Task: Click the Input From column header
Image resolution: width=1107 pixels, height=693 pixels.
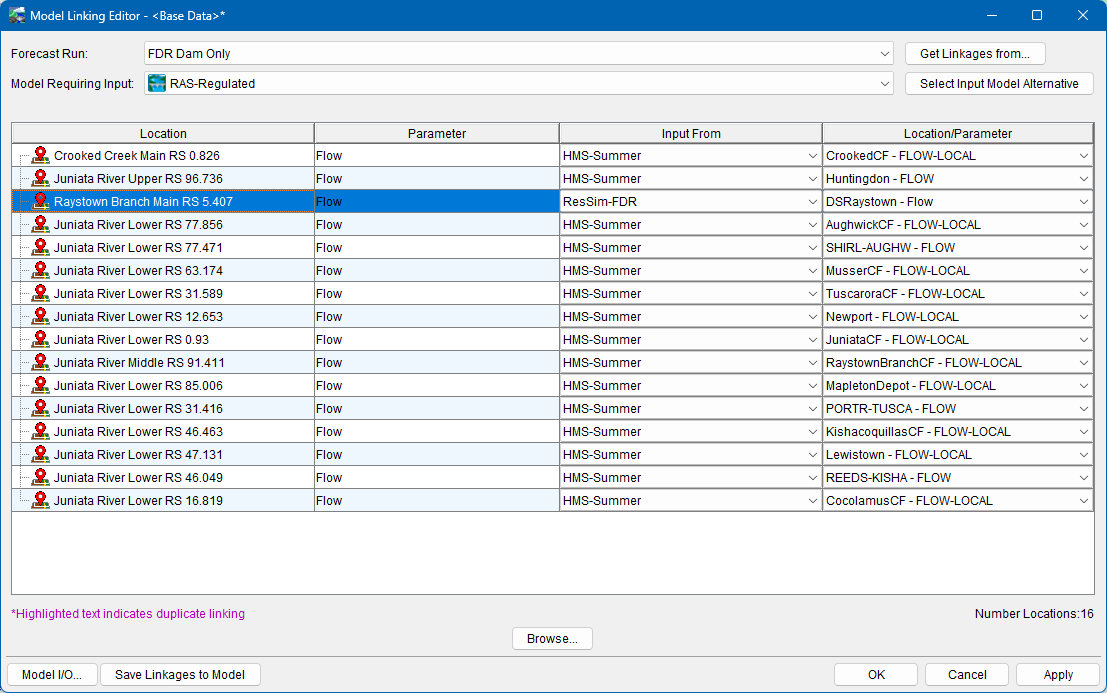Action: pyautogui.click(x=690, y=133)
